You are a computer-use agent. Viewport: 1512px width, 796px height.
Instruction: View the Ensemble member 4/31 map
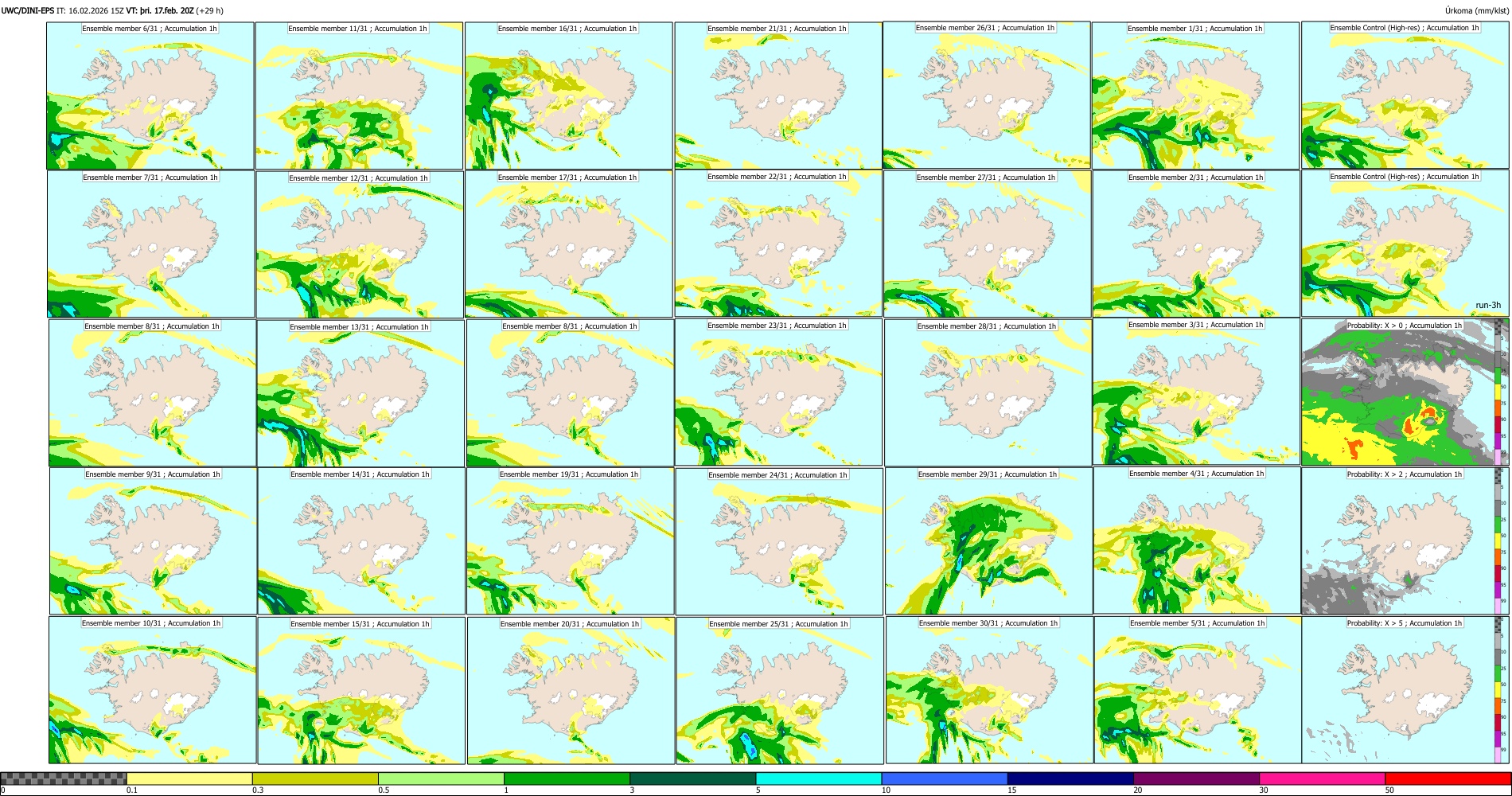click(1197, 541)
